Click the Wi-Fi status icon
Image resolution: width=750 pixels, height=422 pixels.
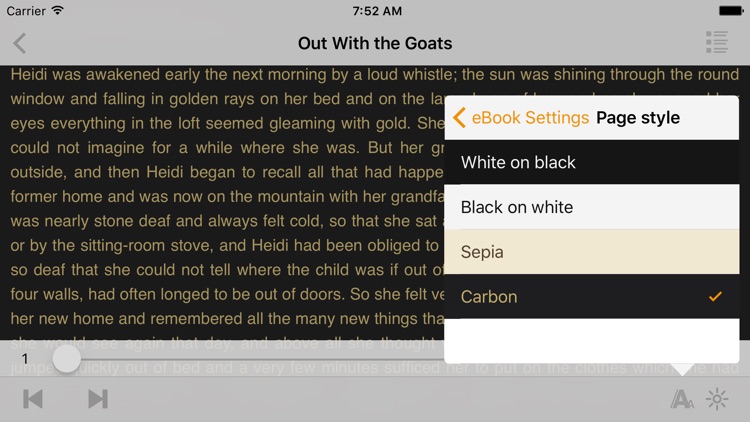pos(57,11)
